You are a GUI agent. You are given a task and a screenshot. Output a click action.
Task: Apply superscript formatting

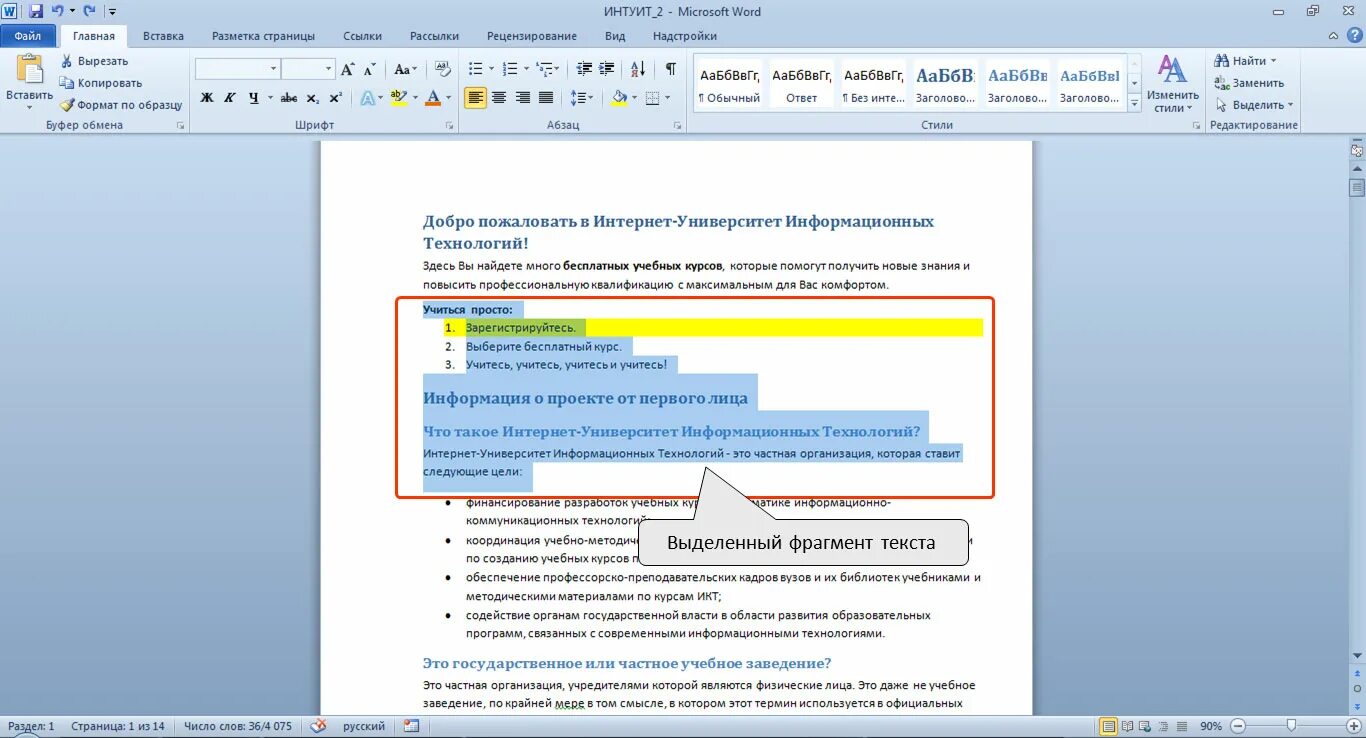(336, 97)
